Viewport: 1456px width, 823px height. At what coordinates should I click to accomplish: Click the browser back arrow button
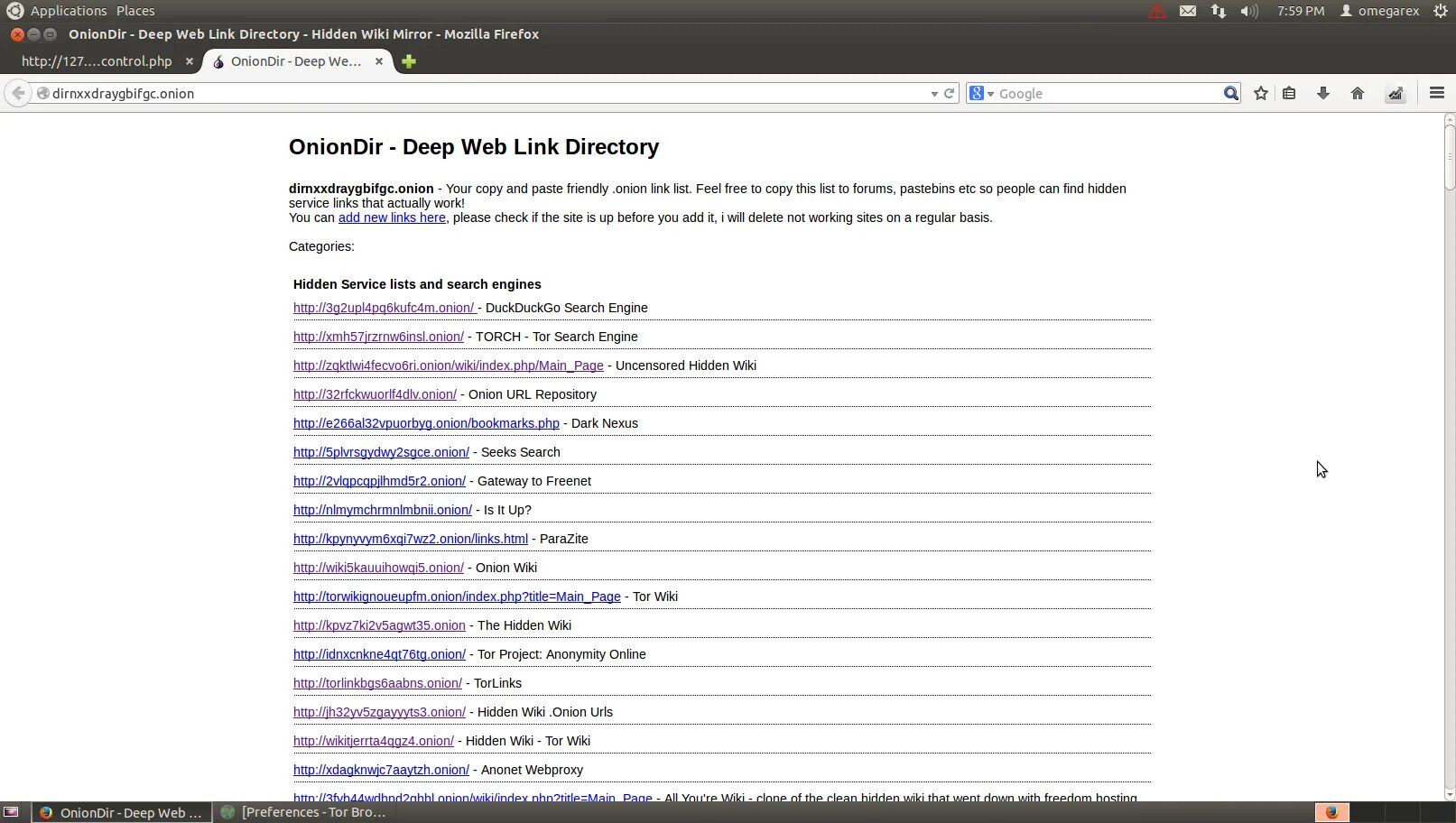coord(18,93)
